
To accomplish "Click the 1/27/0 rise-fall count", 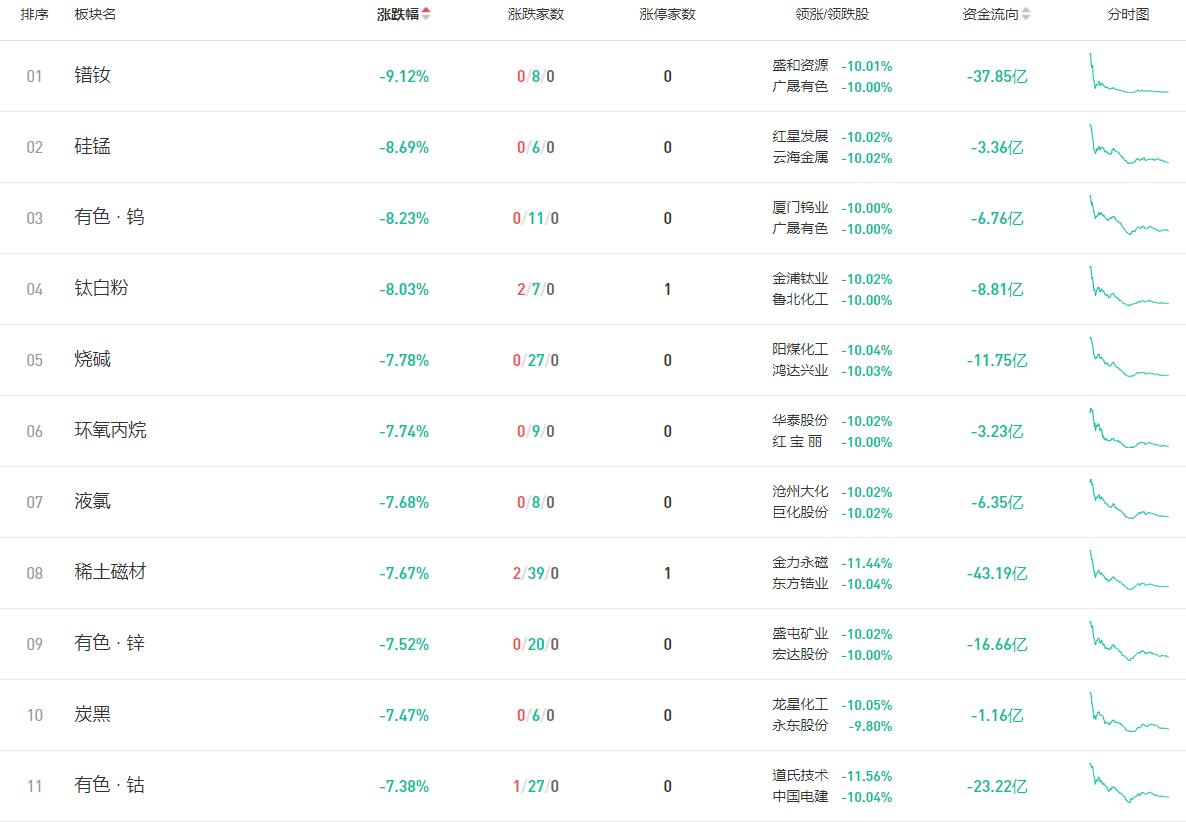I will [x=536, y=787].
